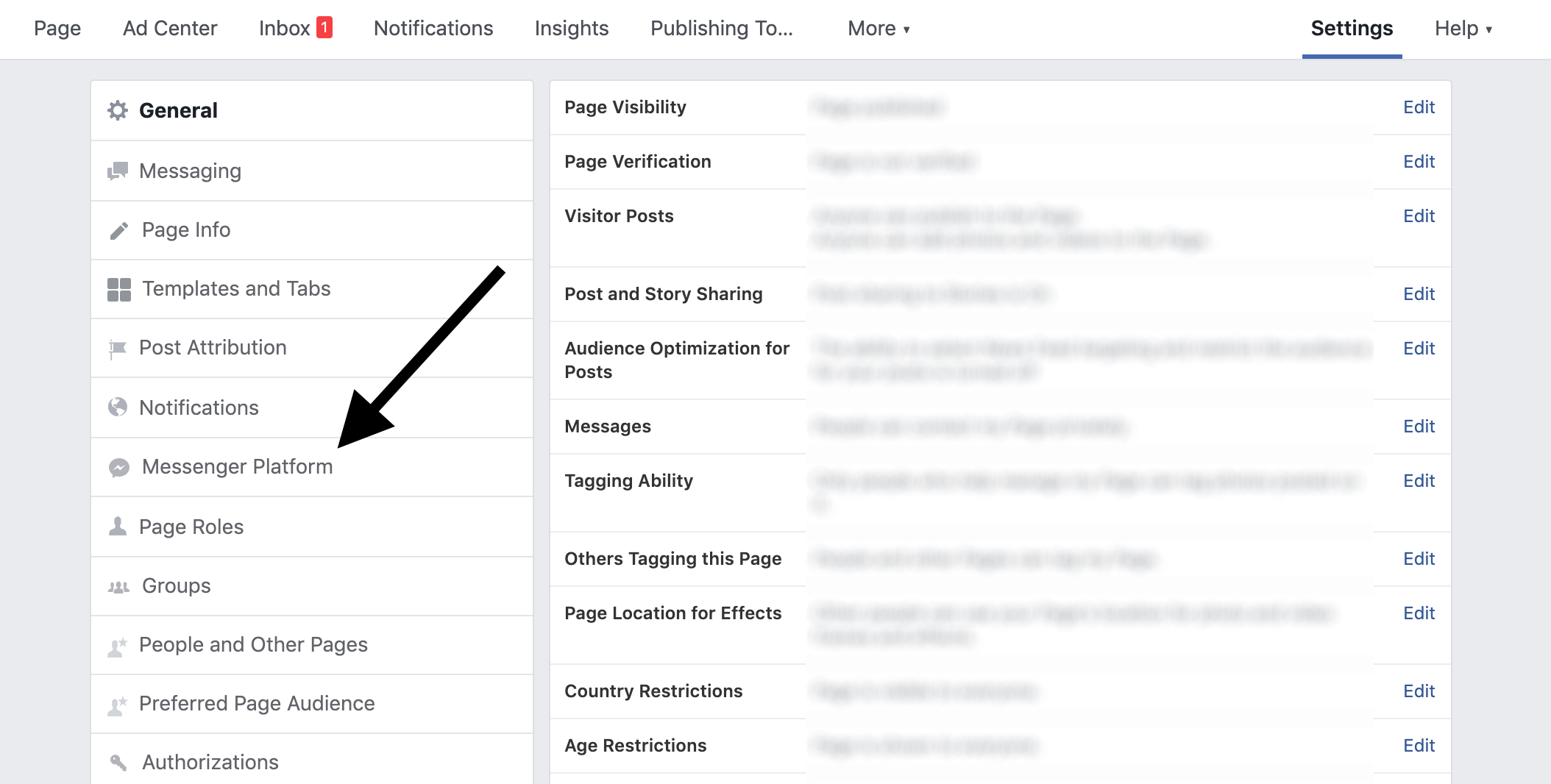This screenshot has width=1551, height=784.
Task: Edit the Age Restrictions setting
Action: 1419,746
